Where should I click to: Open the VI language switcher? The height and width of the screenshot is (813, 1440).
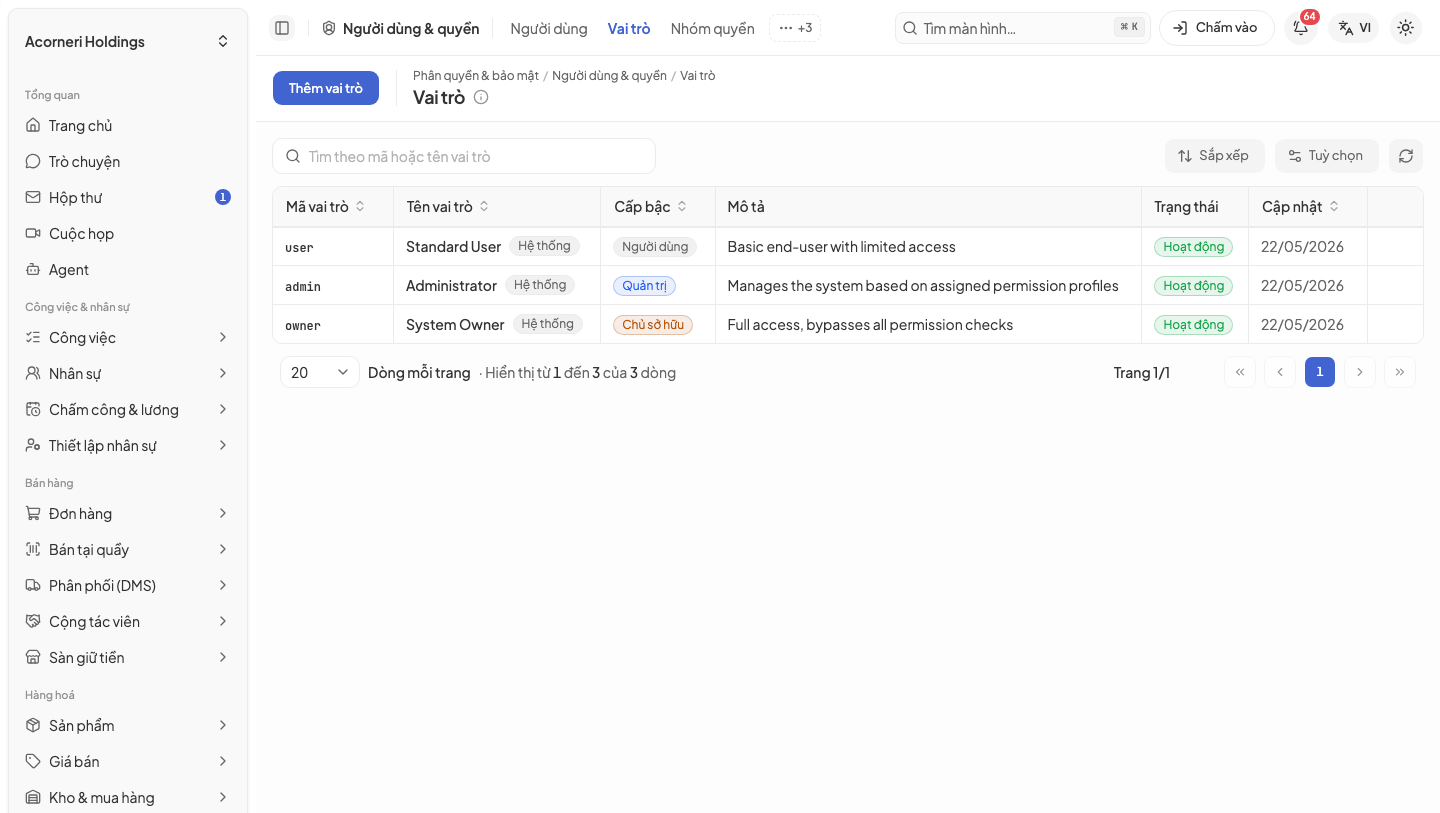[1354, 28]
